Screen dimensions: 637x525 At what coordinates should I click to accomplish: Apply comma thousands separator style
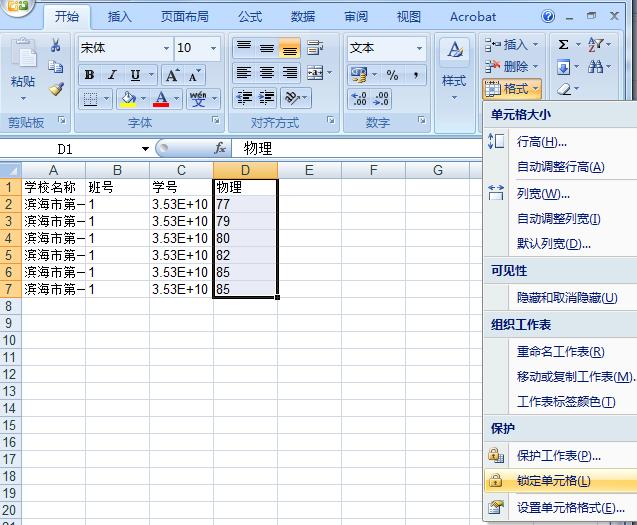point(416,75)
